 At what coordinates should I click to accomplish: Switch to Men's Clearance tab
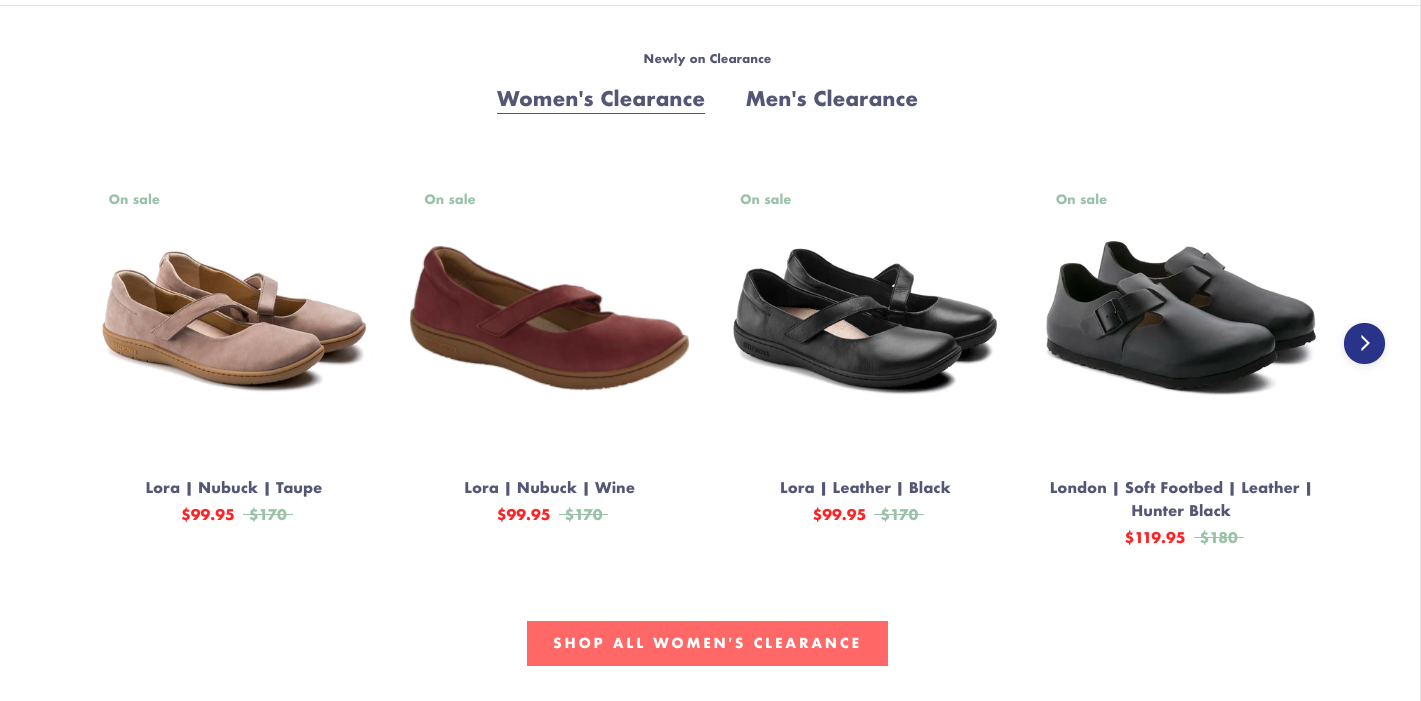point(831,99)
